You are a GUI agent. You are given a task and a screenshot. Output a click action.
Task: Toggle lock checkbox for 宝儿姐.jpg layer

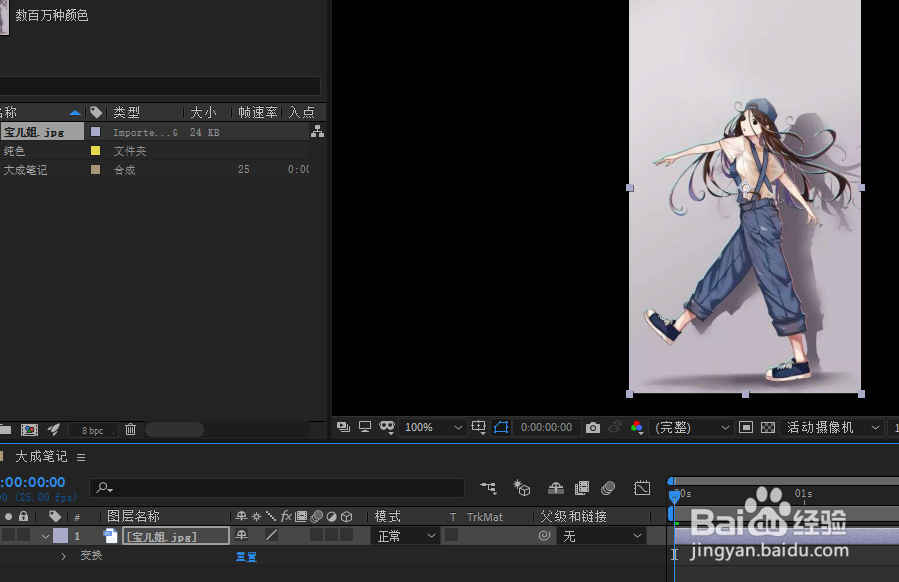[x=24, y=535]
